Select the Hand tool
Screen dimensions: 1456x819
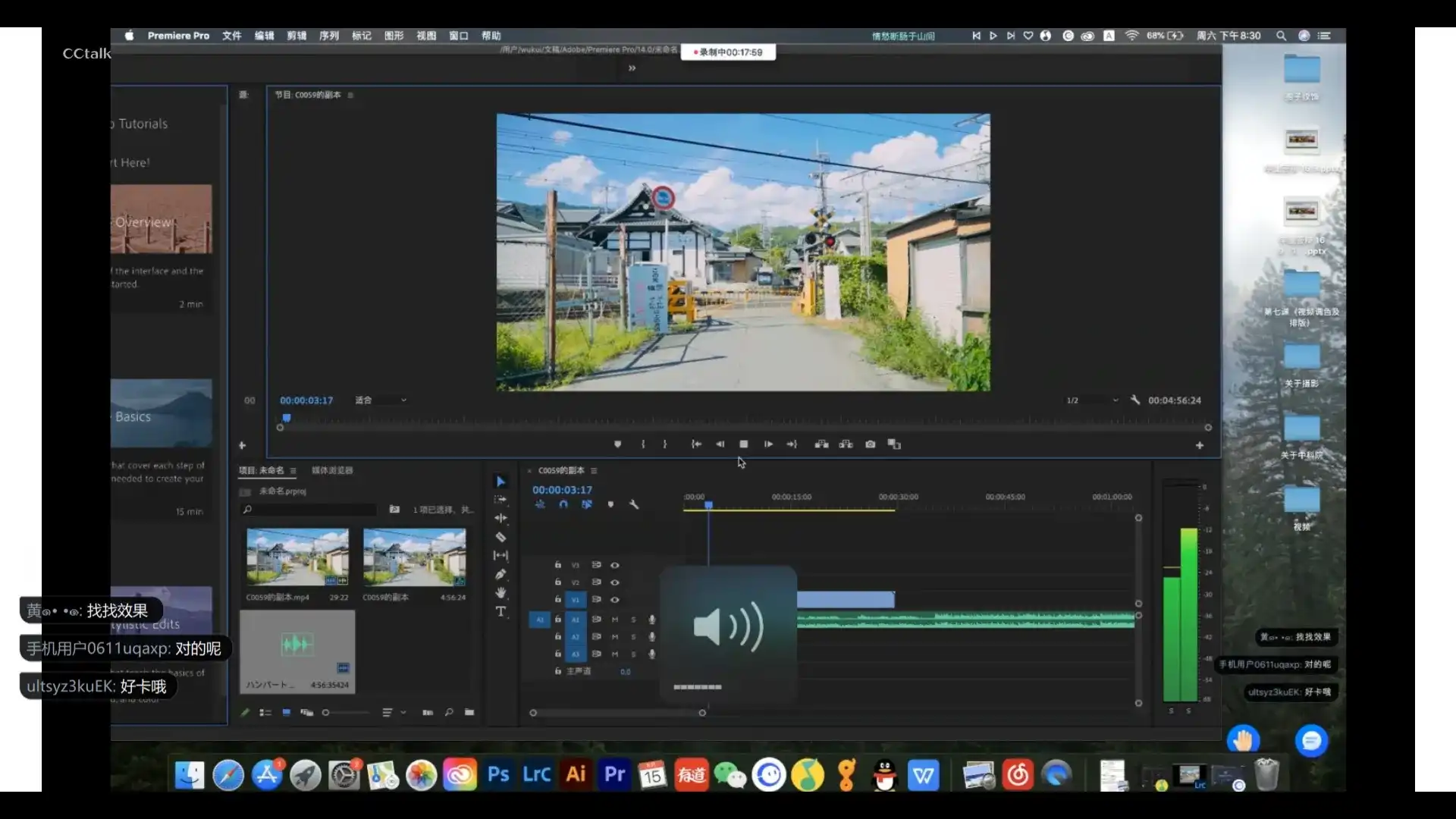click(500, 593)
